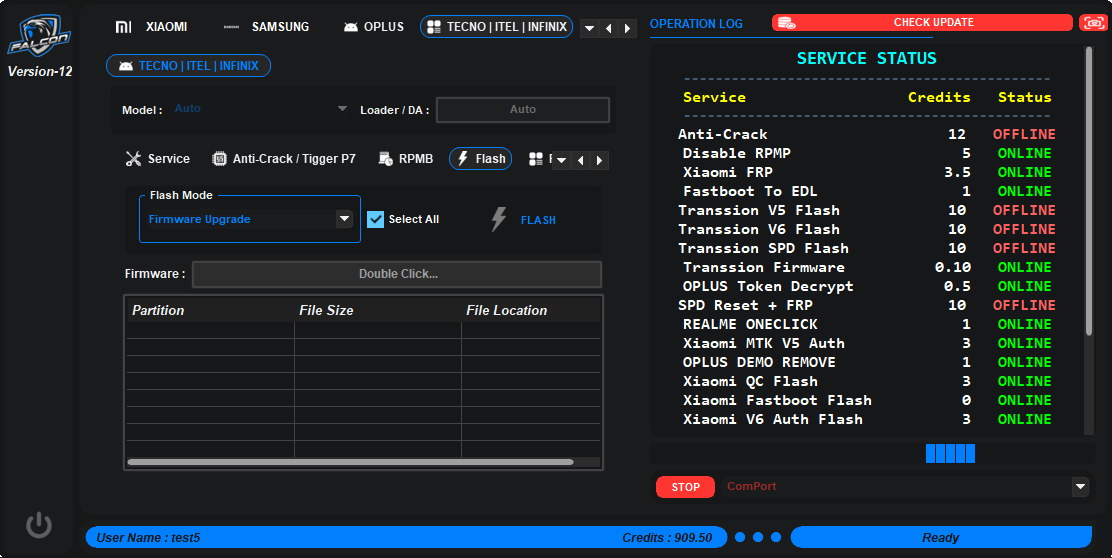Select the TECNO | ITEL | INFINIX top tab
This screenshot has width=1112, height=558.
coord(496,27)
